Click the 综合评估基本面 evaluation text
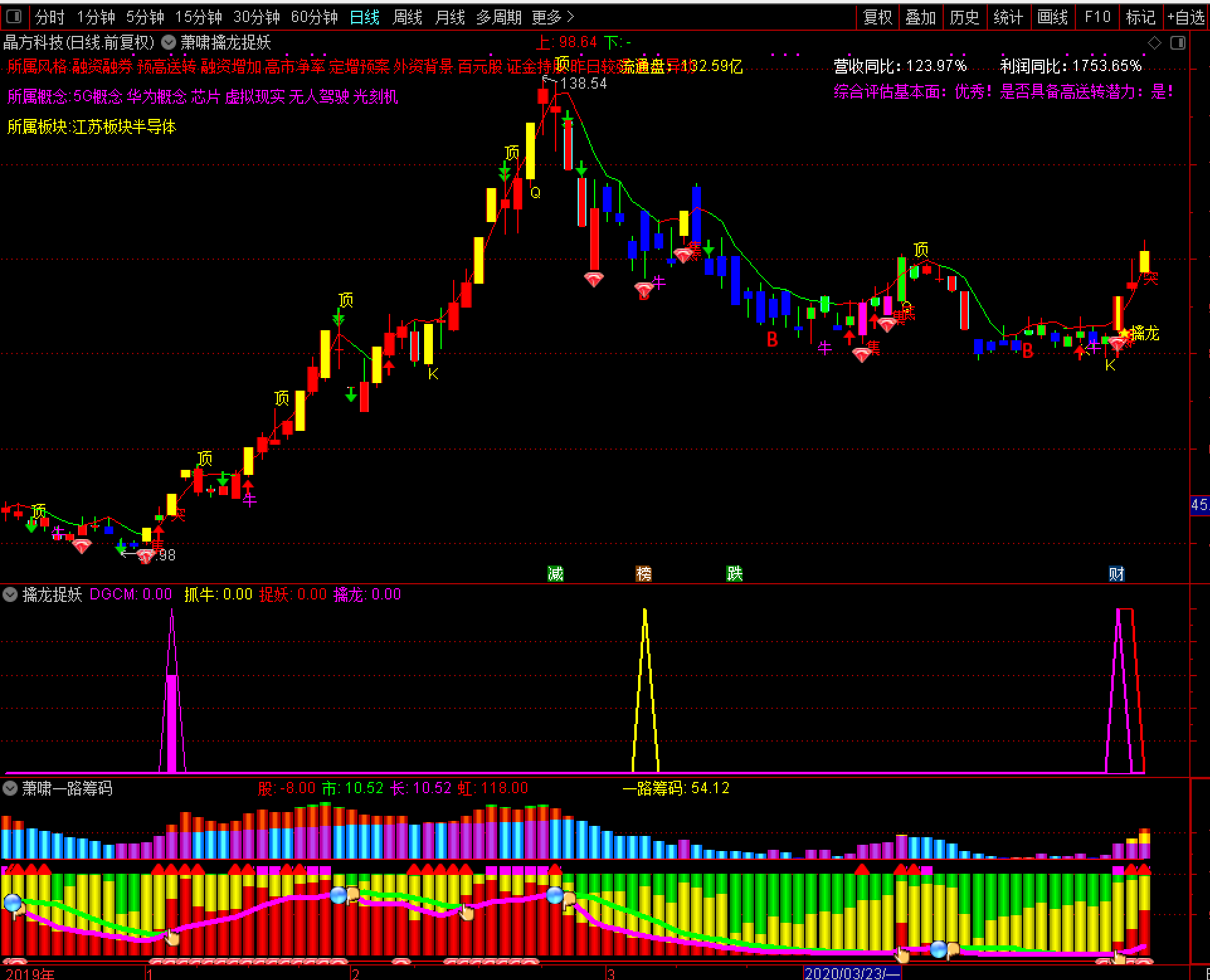The width and height of the screenshot is (1210, 980). coord(1003,92)
